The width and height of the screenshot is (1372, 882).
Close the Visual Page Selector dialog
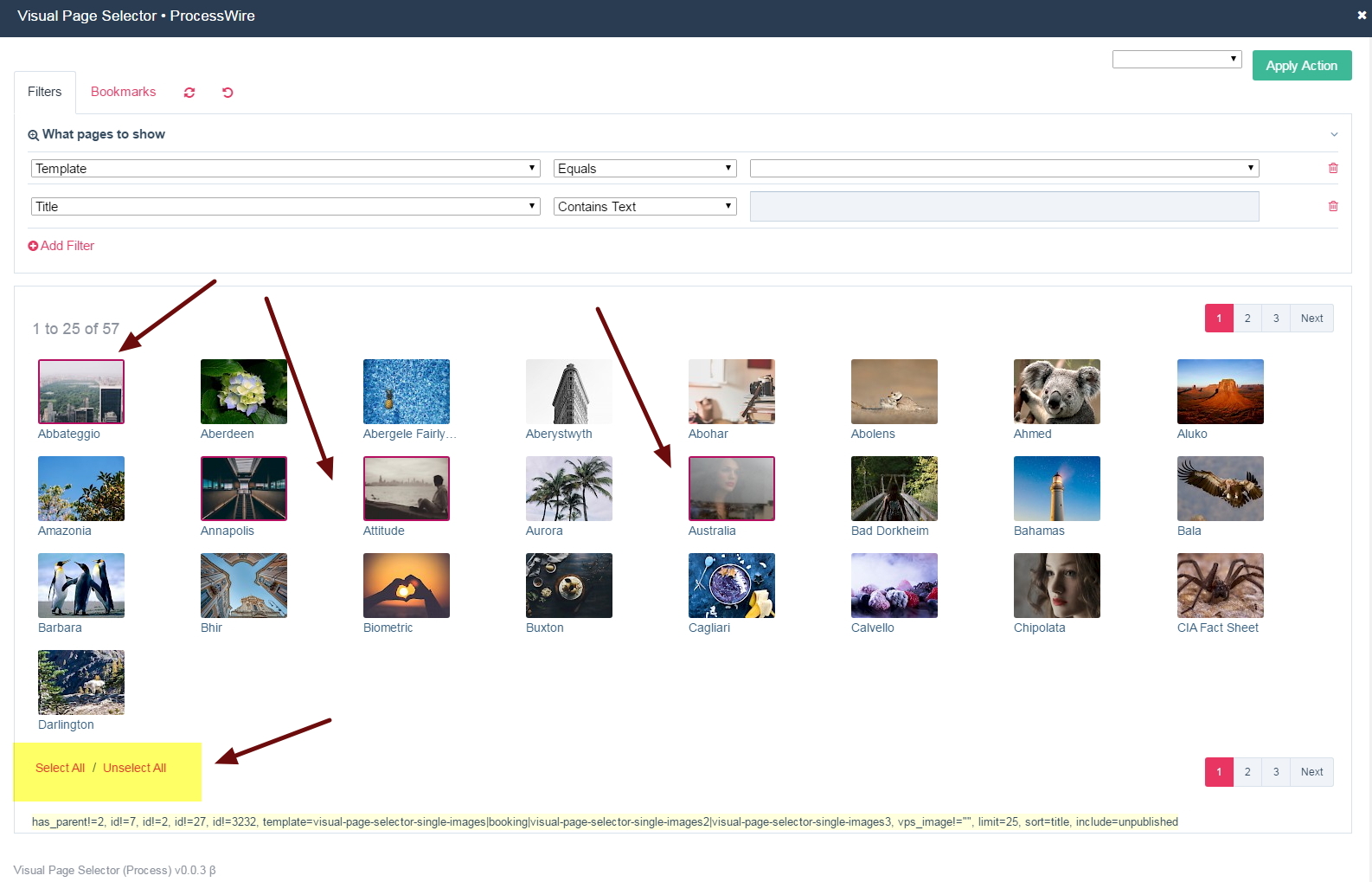pos(1362,16)
